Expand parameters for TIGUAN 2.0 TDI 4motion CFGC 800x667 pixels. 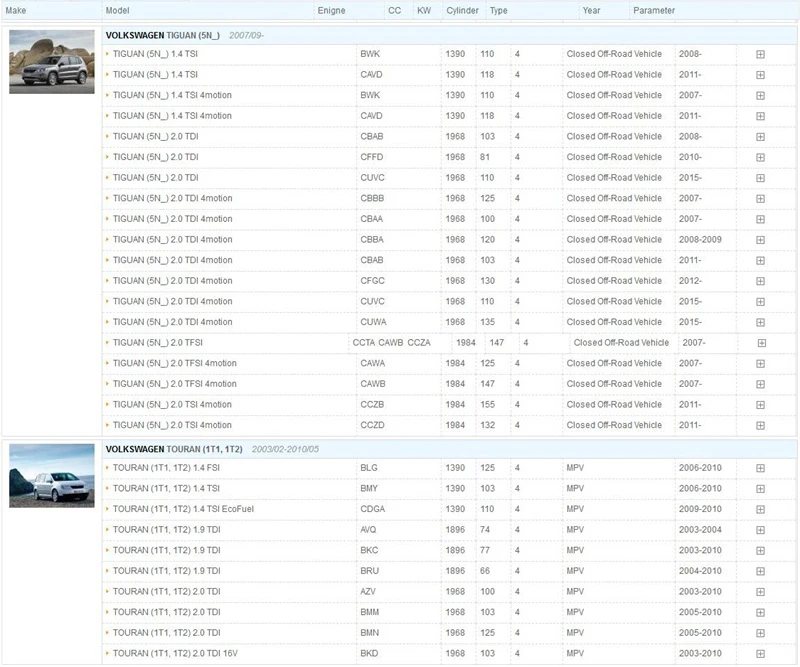tap(760, 281)
